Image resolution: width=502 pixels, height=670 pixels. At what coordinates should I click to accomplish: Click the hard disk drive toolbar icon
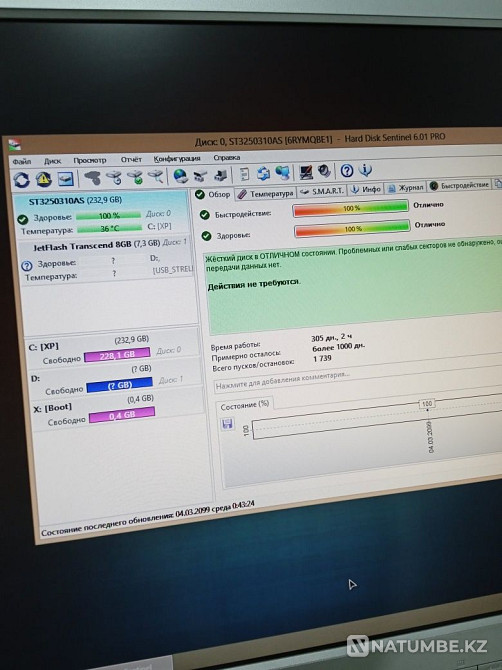click(65, 179)
